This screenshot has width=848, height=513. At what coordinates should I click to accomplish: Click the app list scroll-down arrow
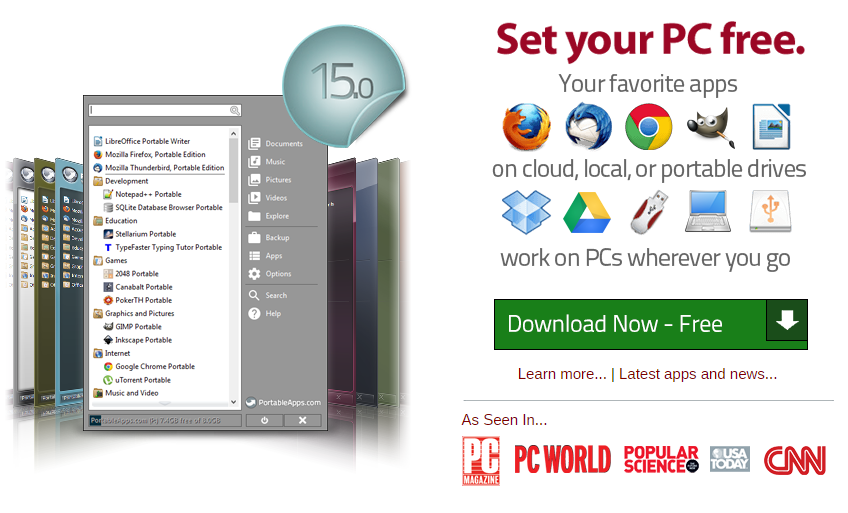(234, 402)
